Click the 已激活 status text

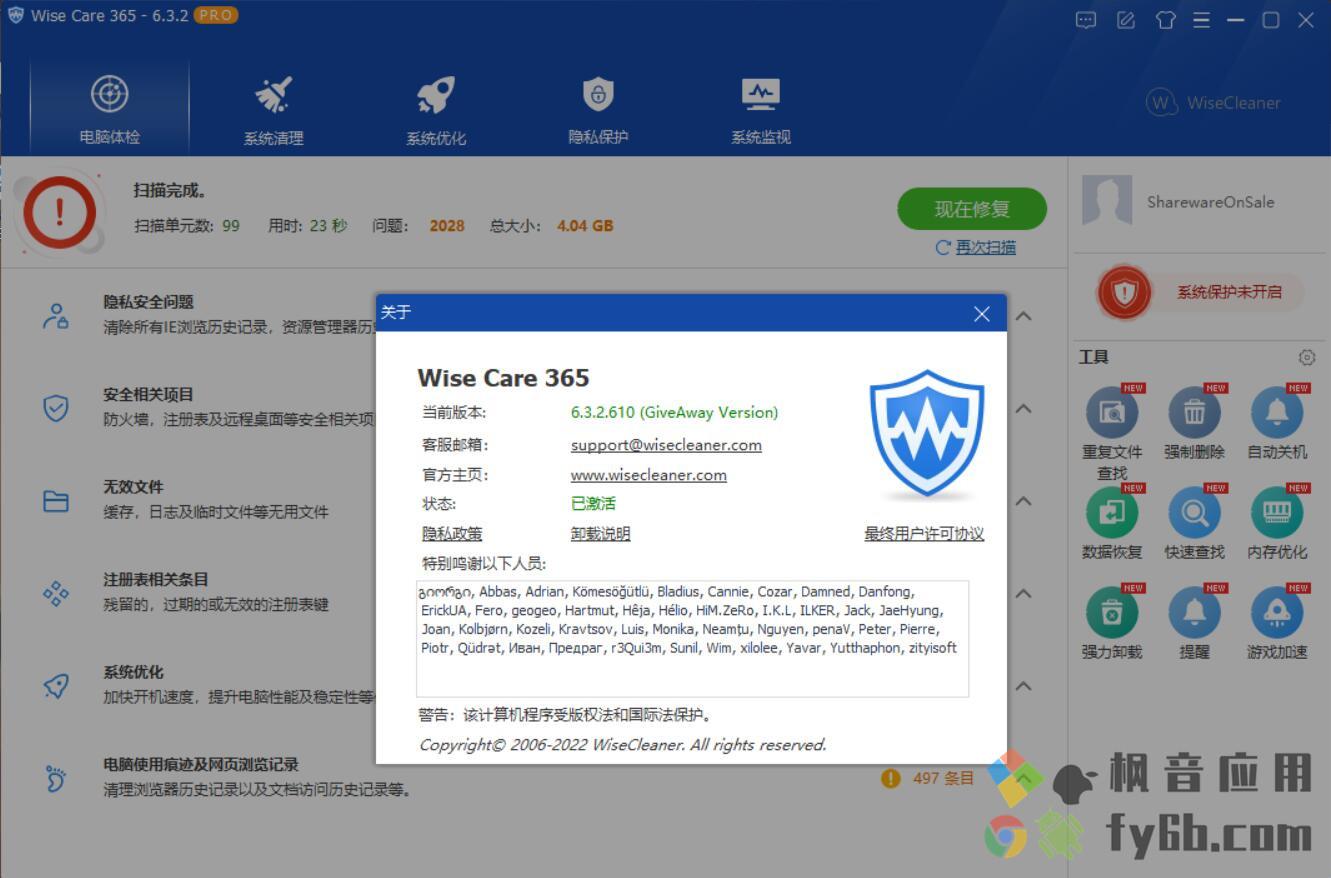593,504
